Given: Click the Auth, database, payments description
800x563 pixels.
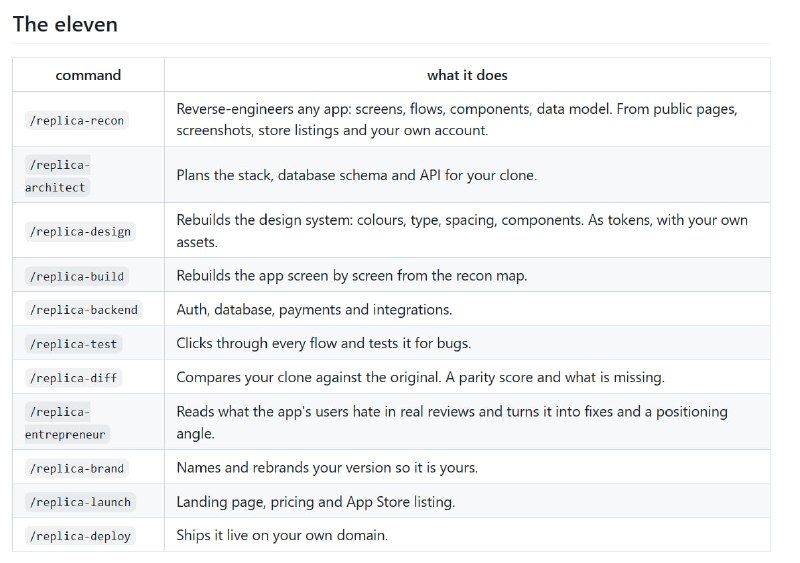Looking at the screenshot, I should pyautogui.click(x=314, y=309).
